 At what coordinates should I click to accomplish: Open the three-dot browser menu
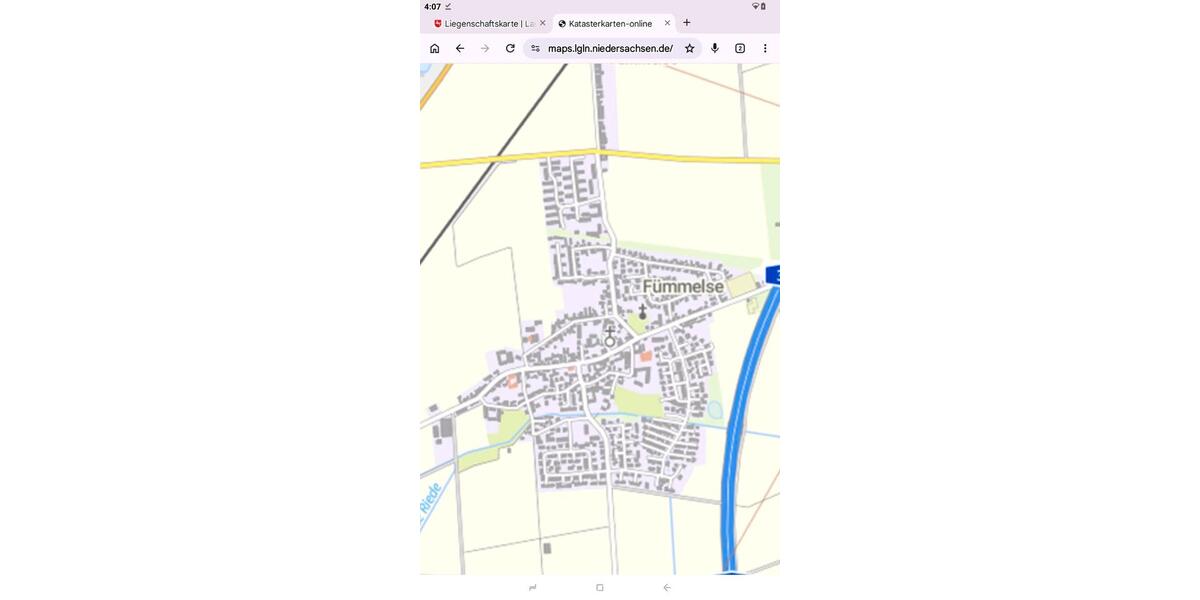pyautogui.click(x=765, y=48)
